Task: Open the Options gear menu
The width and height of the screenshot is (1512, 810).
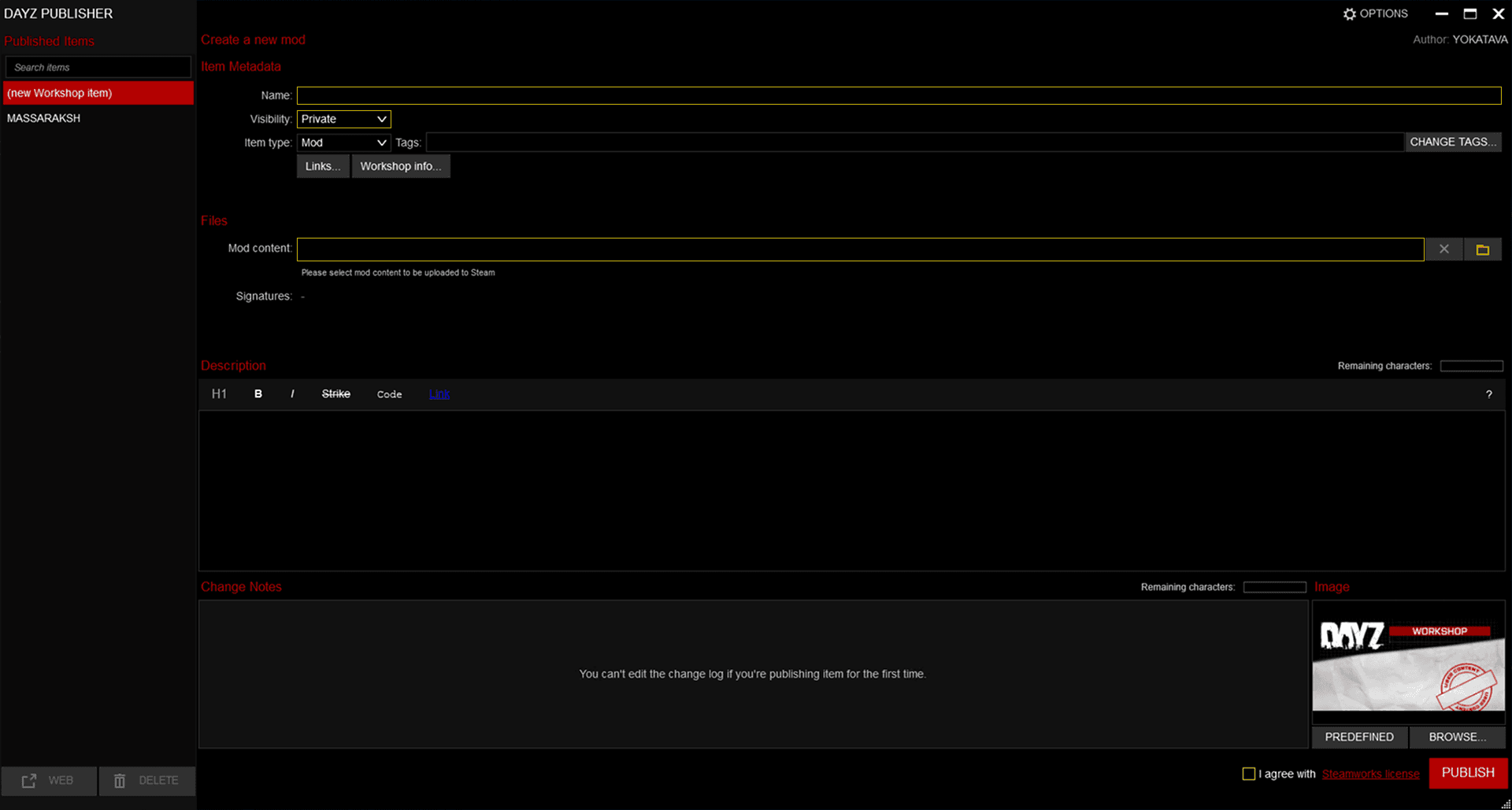Action: click(x=1375, y=13)
